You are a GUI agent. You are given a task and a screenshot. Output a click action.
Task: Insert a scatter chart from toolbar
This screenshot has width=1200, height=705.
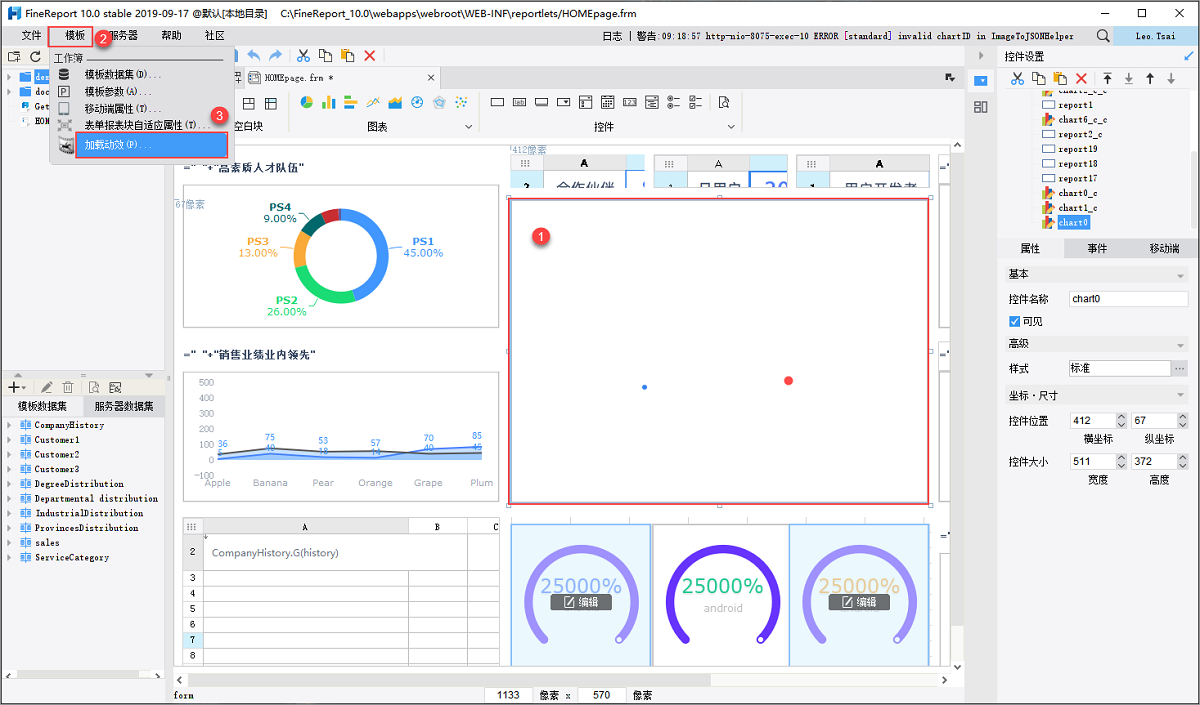(461, 102)
